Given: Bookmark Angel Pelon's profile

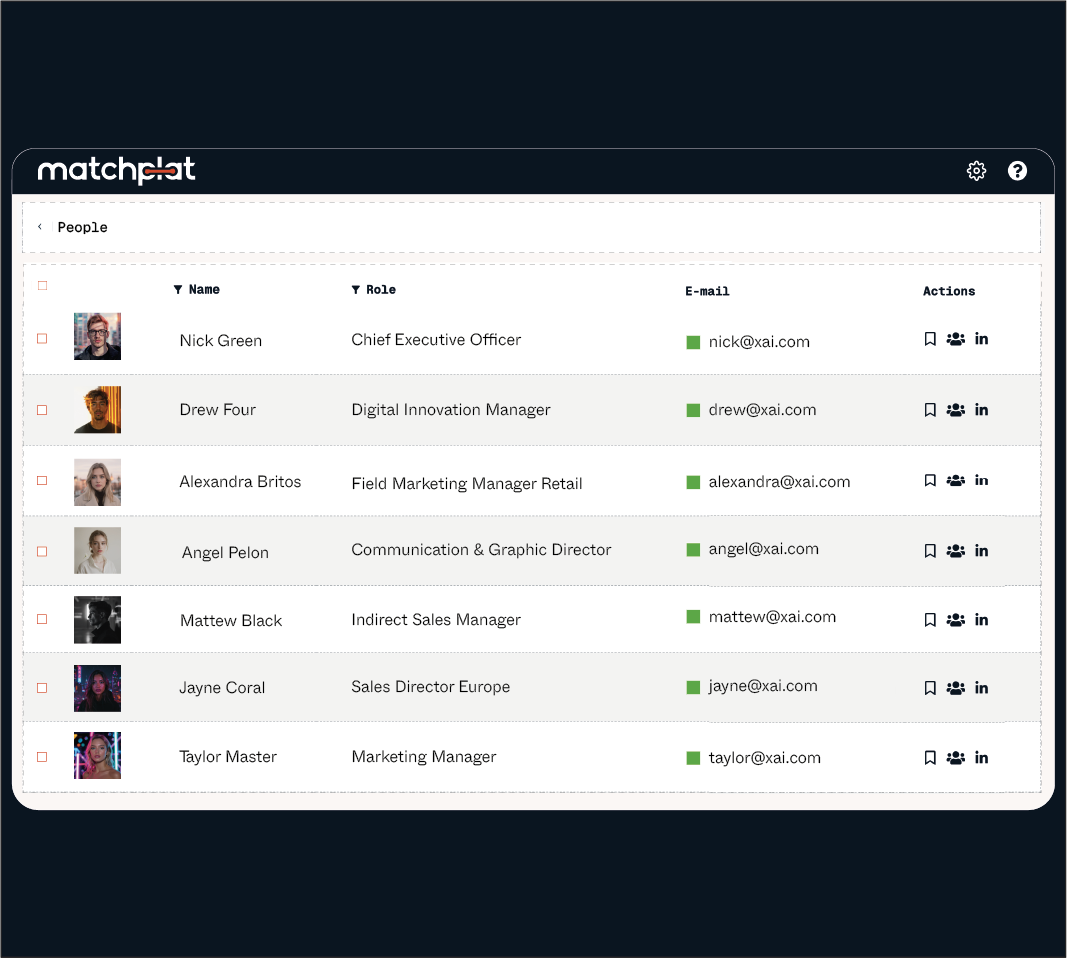Looking at the screenshot, I should [x=930, y=551].
